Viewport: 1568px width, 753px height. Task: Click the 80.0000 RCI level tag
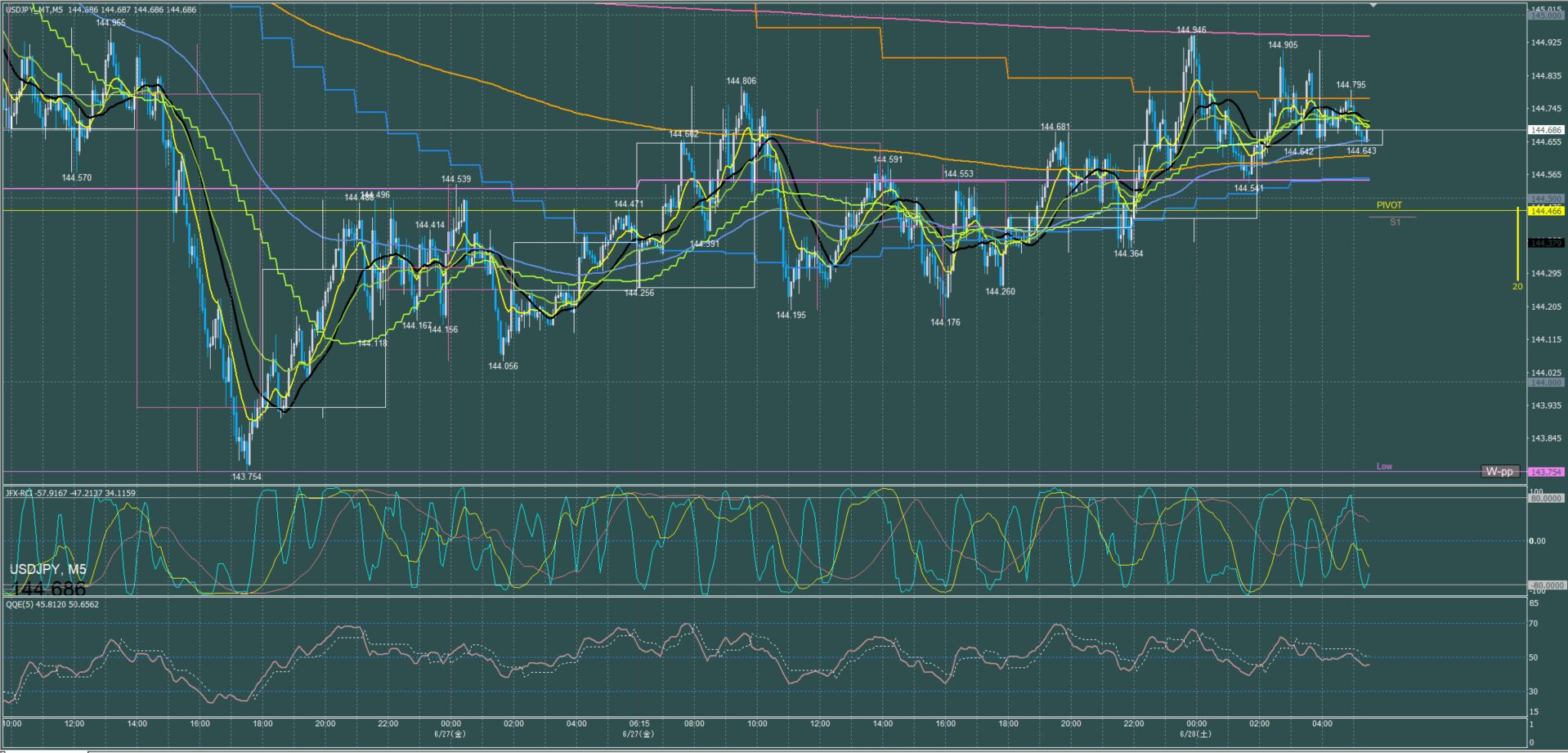point(1546,498)
